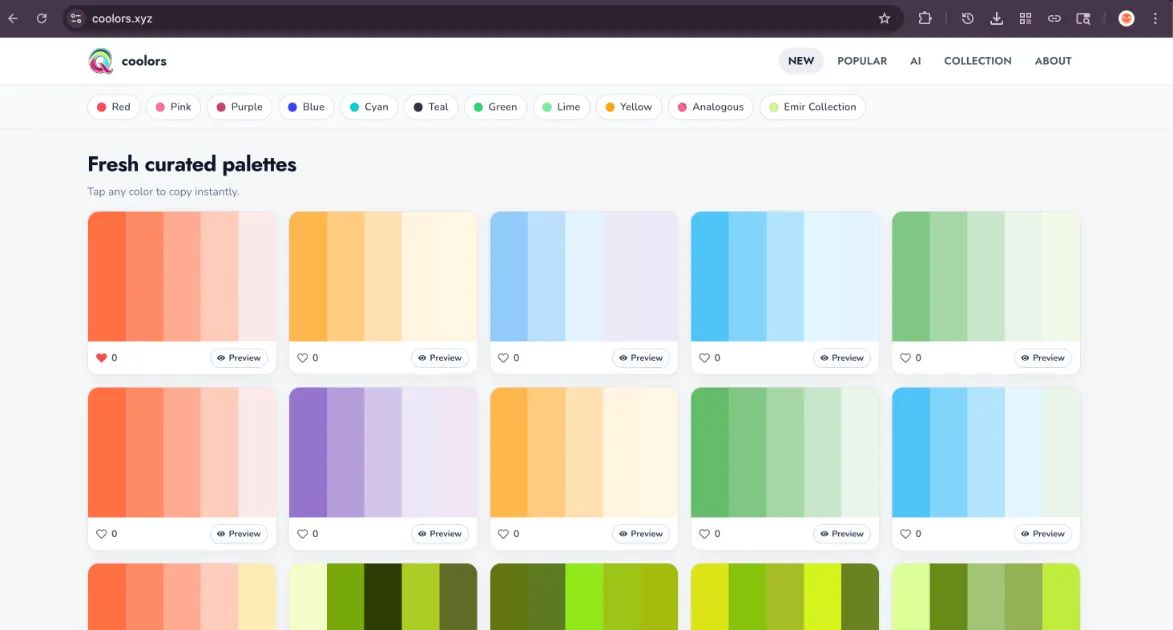Open browser history clock icon
The height and width of the screenshot is (630, 1173).
point(967,19)
